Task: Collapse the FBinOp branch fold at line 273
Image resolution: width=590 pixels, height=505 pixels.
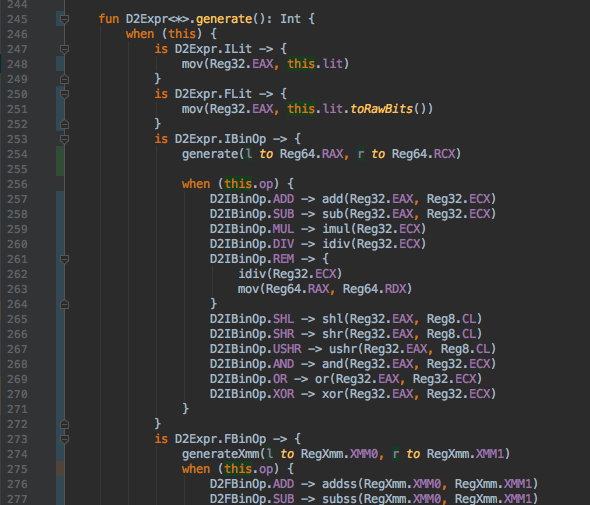Action: coord(64,439)
